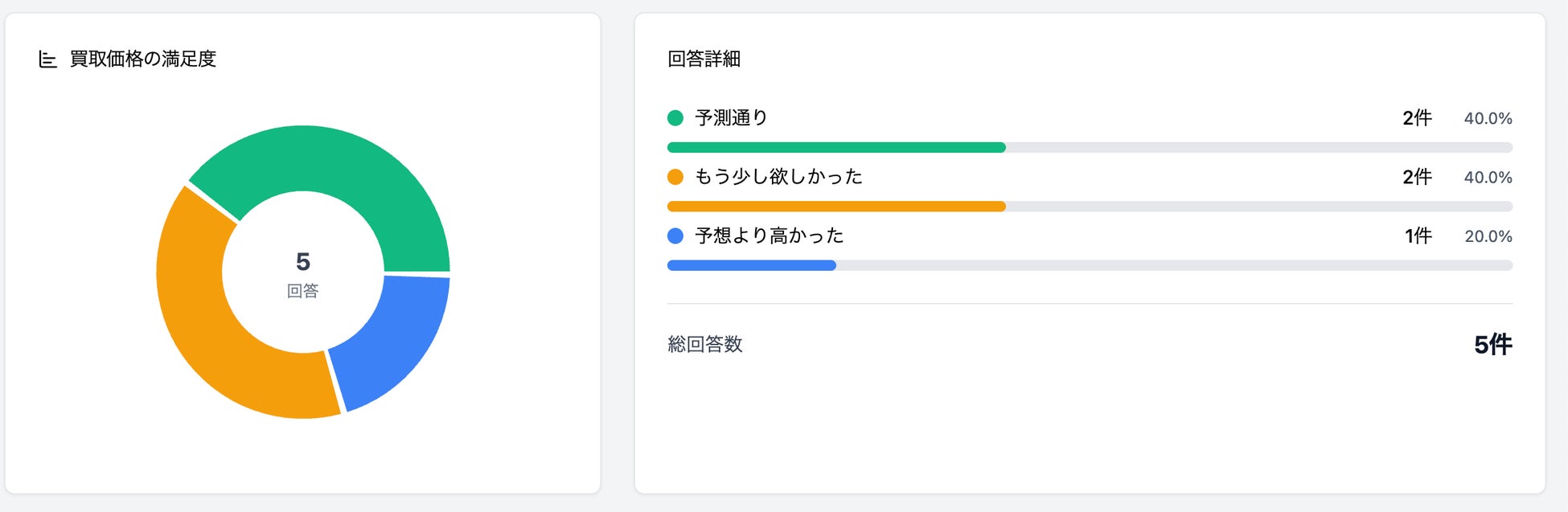
Task: Click the green 予測通り progress bar
Action: tap(836, 148)
